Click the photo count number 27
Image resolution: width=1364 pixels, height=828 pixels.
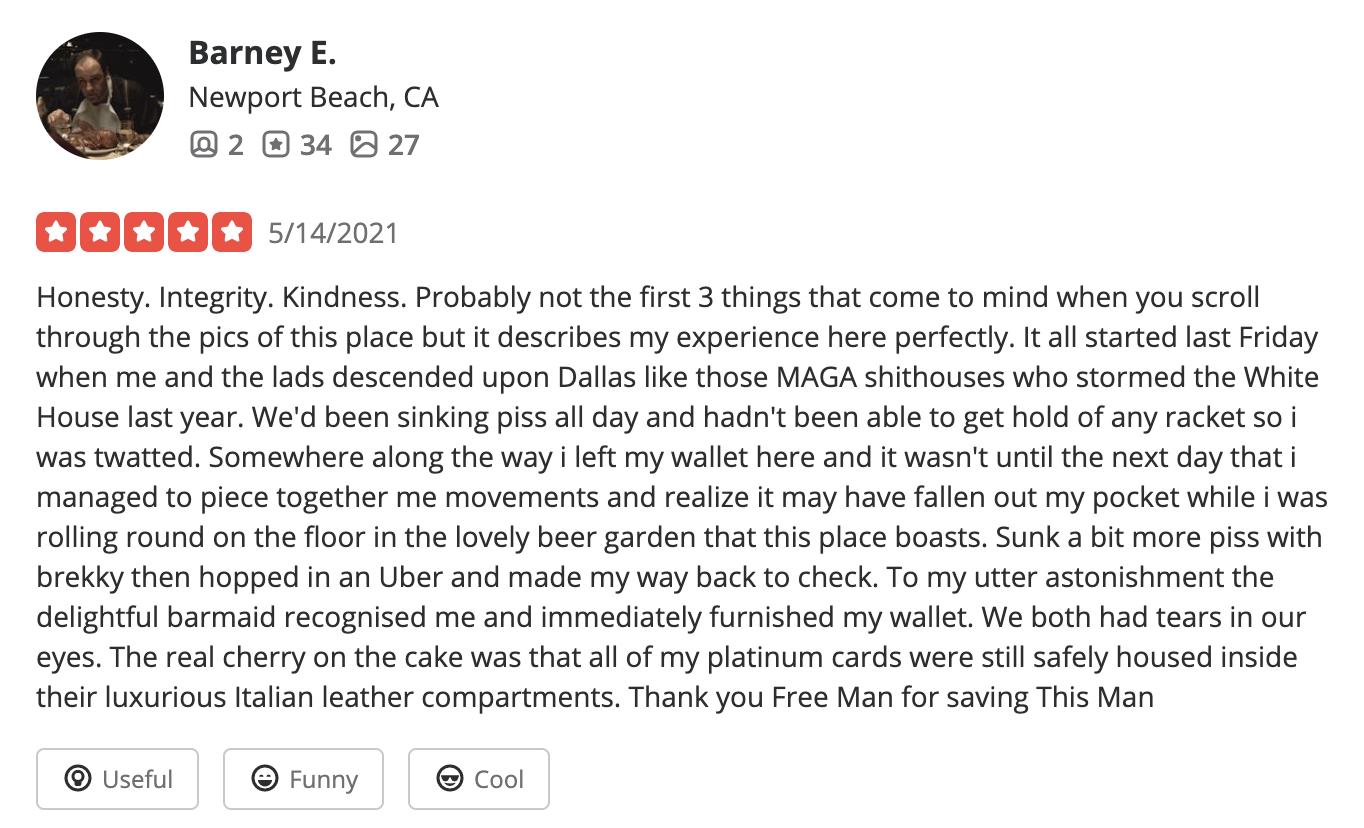pos(403,145)
